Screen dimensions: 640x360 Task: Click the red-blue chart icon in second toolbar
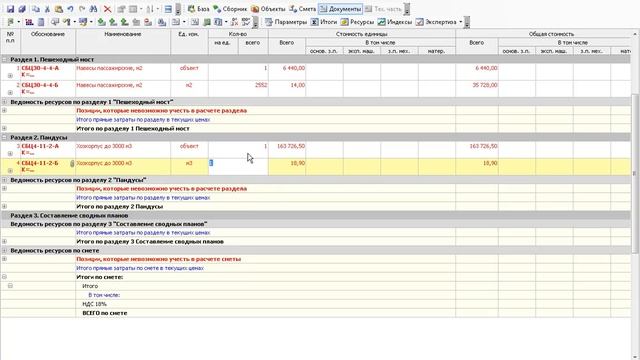(x=29, y=22)
